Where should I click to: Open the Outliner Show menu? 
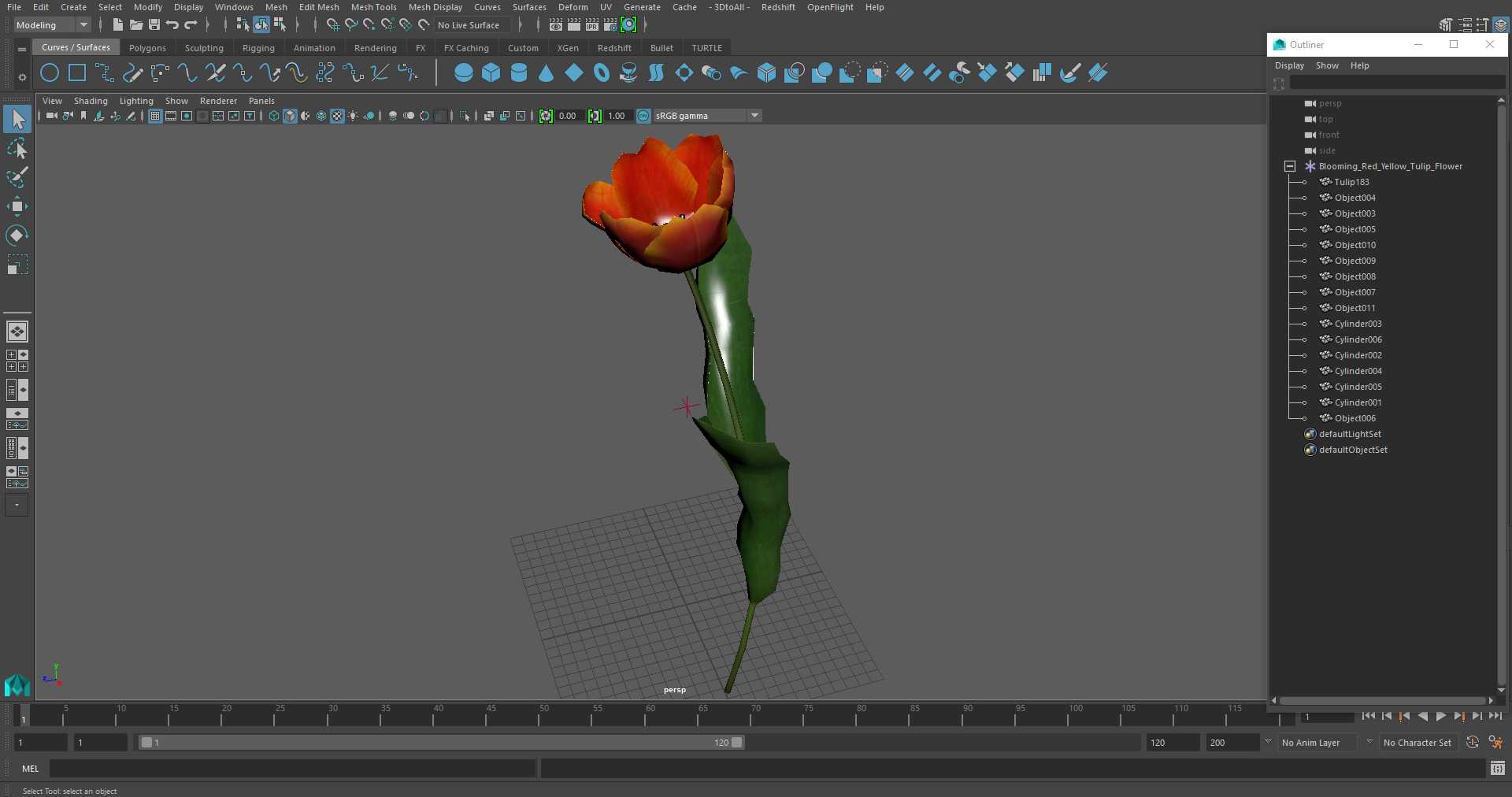pos(1327,65)
